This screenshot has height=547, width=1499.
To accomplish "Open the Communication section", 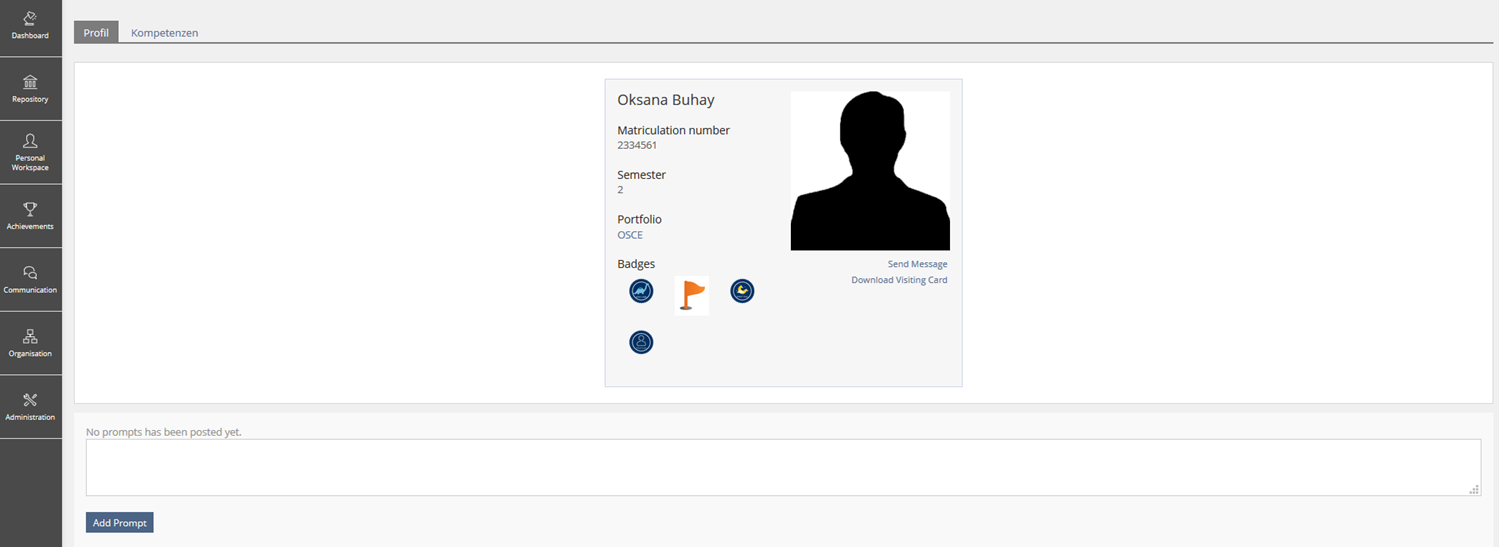I will (x=30, y=280).
